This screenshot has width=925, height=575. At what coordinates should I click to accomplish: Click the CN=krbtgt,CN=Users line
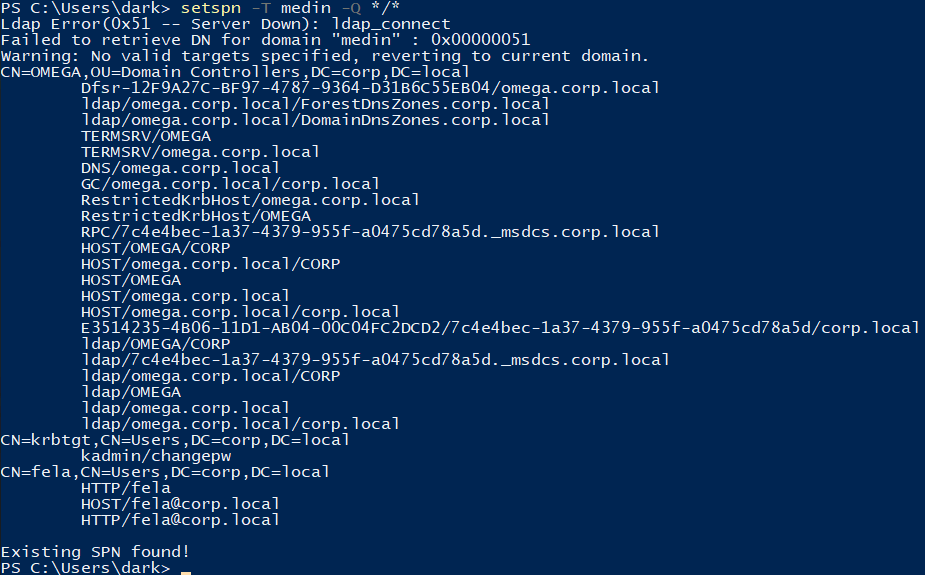175,440
